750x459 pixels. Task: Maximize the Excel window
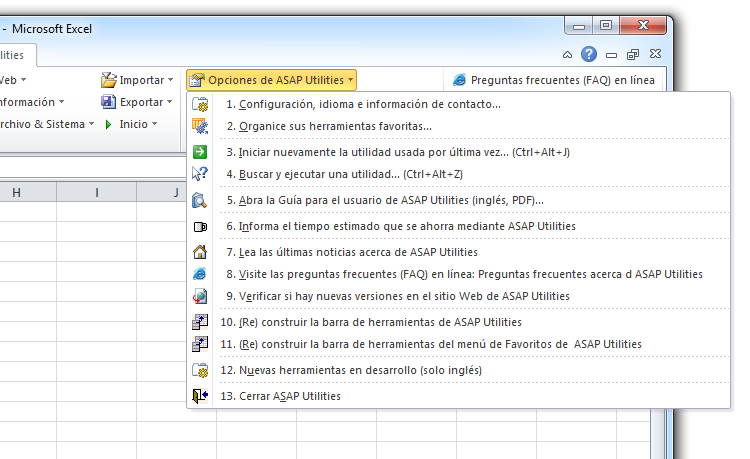(606, 25)
